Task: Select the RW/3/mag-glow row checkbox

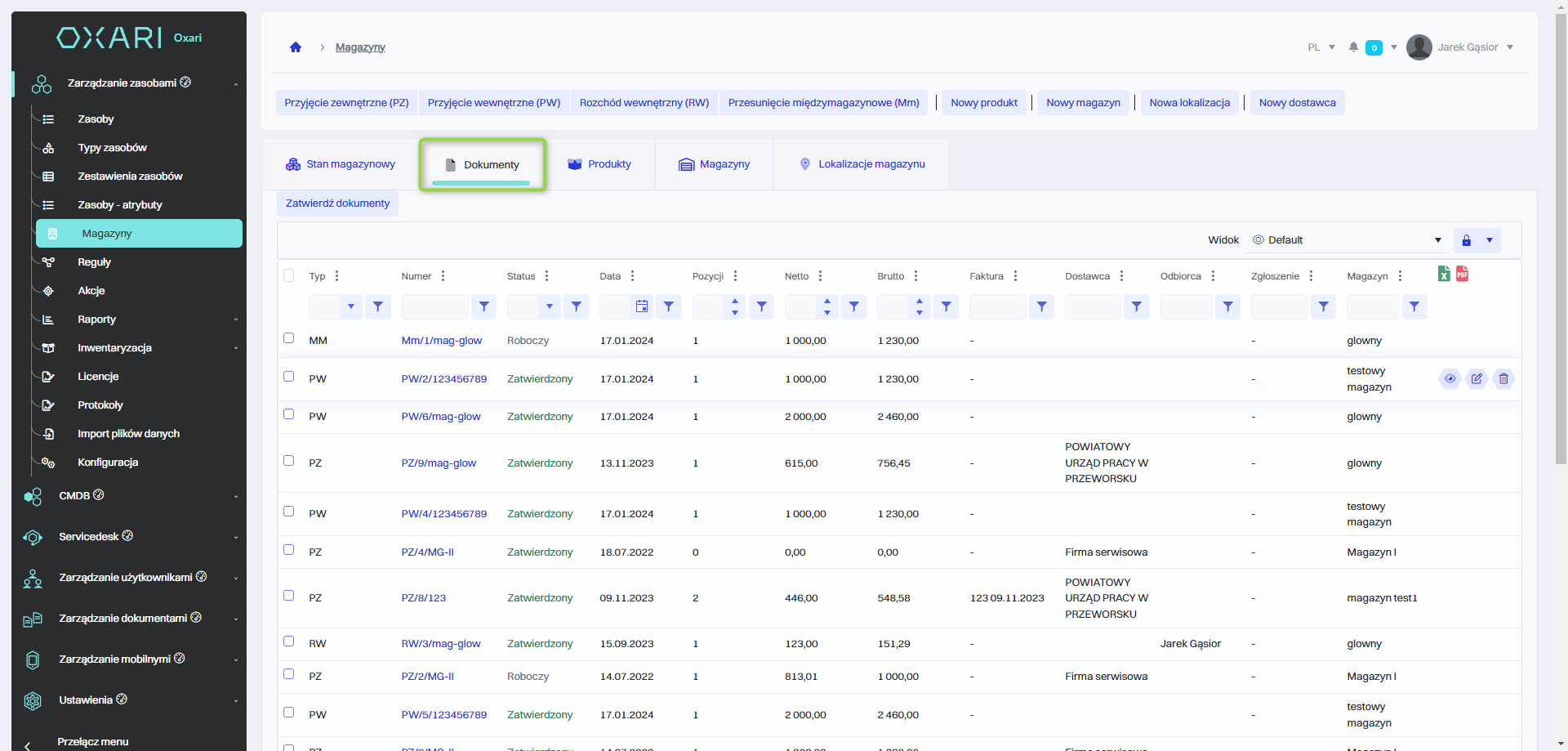Action: coord(288,641)
